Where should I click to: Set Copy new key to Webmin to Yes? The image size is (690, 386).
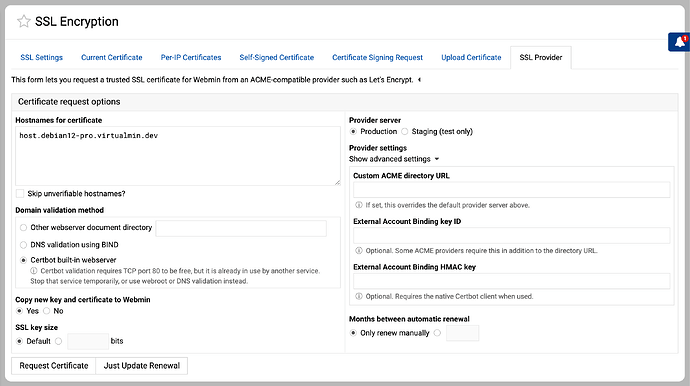click(x=19, y=311)
